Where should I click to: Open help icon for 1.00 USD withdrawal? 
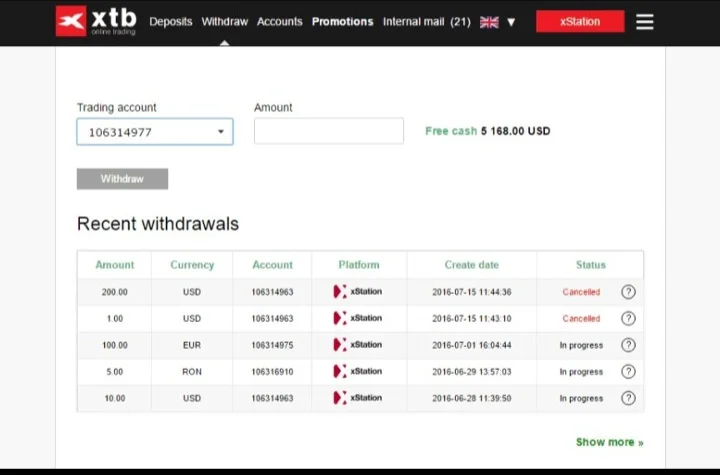(628, 318)
